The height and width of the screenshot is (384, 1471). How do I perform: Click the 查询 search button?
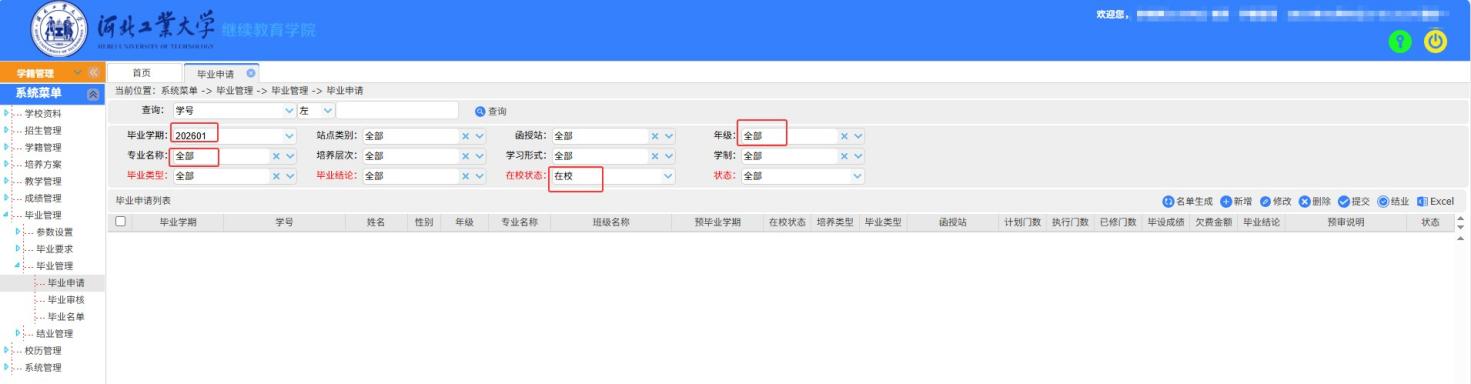pyautogui.click(x=491, y=111)
